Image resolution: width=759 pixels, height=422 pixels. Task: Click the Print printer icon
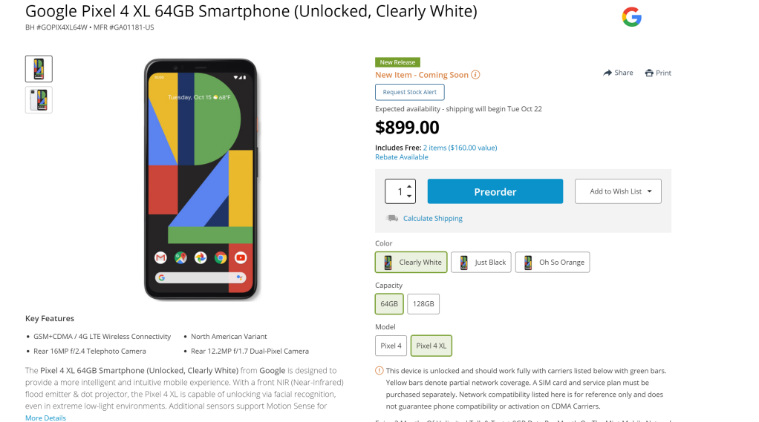pyautogui.click(x=650, y=73)
